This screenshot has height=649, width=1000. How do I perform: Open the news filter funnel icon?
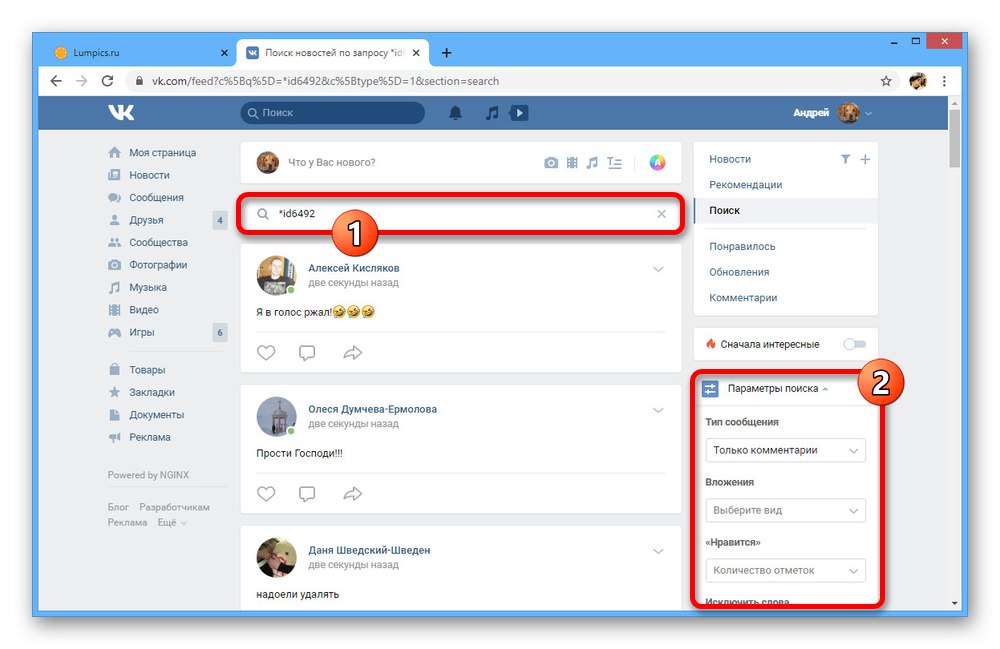coord(845,159)
